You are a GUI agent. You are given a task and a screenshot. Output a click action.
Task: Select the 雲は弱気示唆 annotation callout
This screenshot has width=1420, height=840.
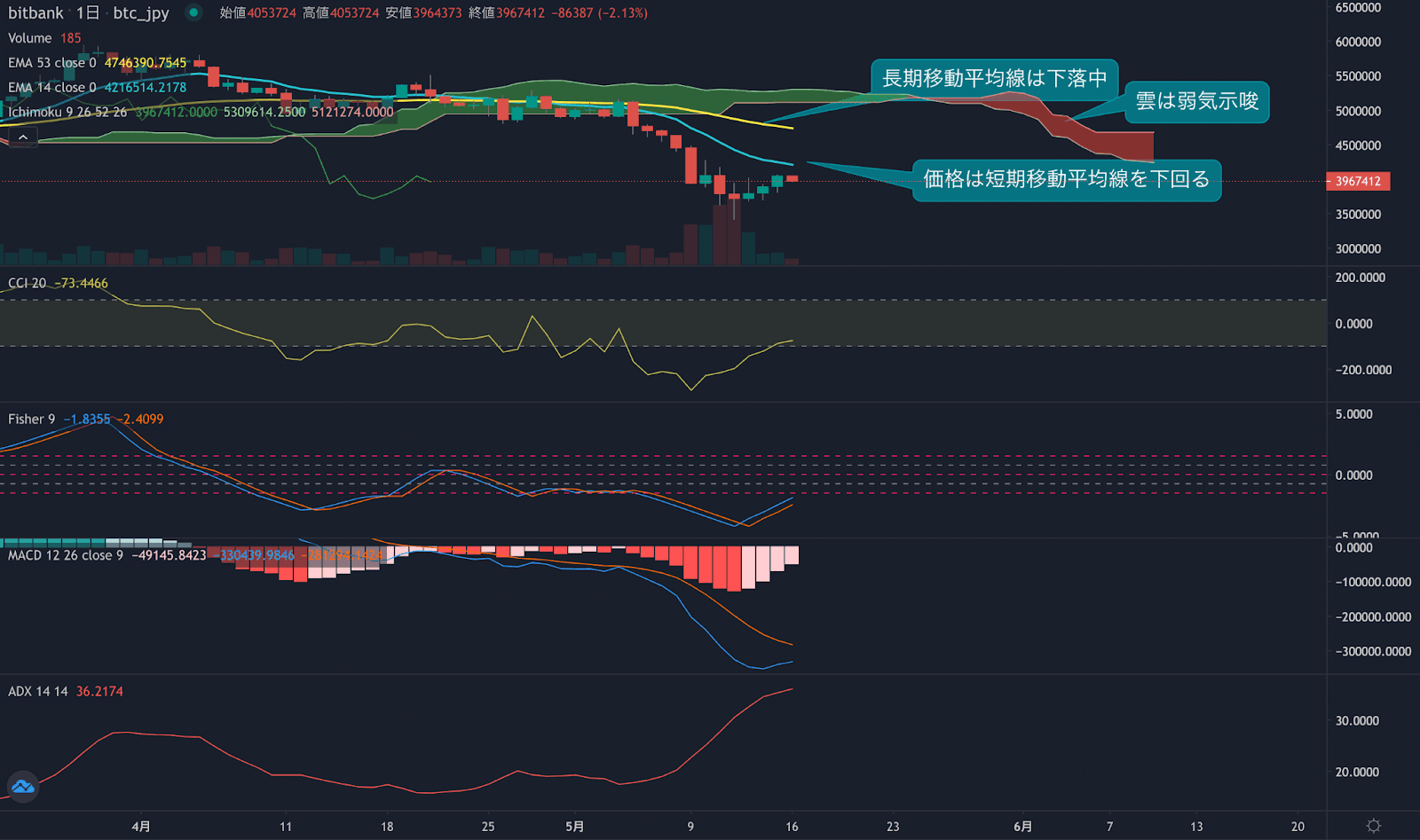point(1196,101)
